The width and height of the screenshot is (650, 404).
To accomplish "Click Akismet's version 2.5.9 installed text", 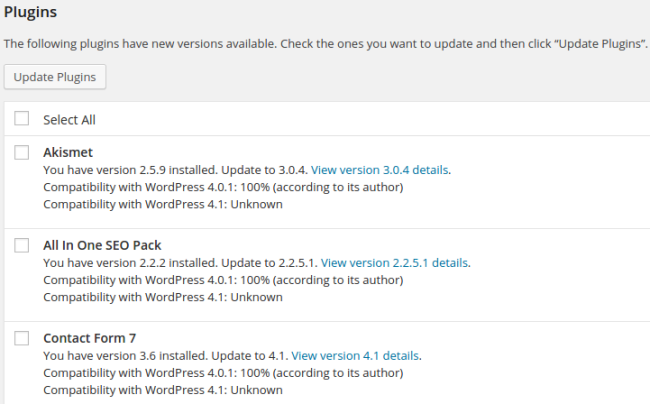I will [x=130, y=170].
